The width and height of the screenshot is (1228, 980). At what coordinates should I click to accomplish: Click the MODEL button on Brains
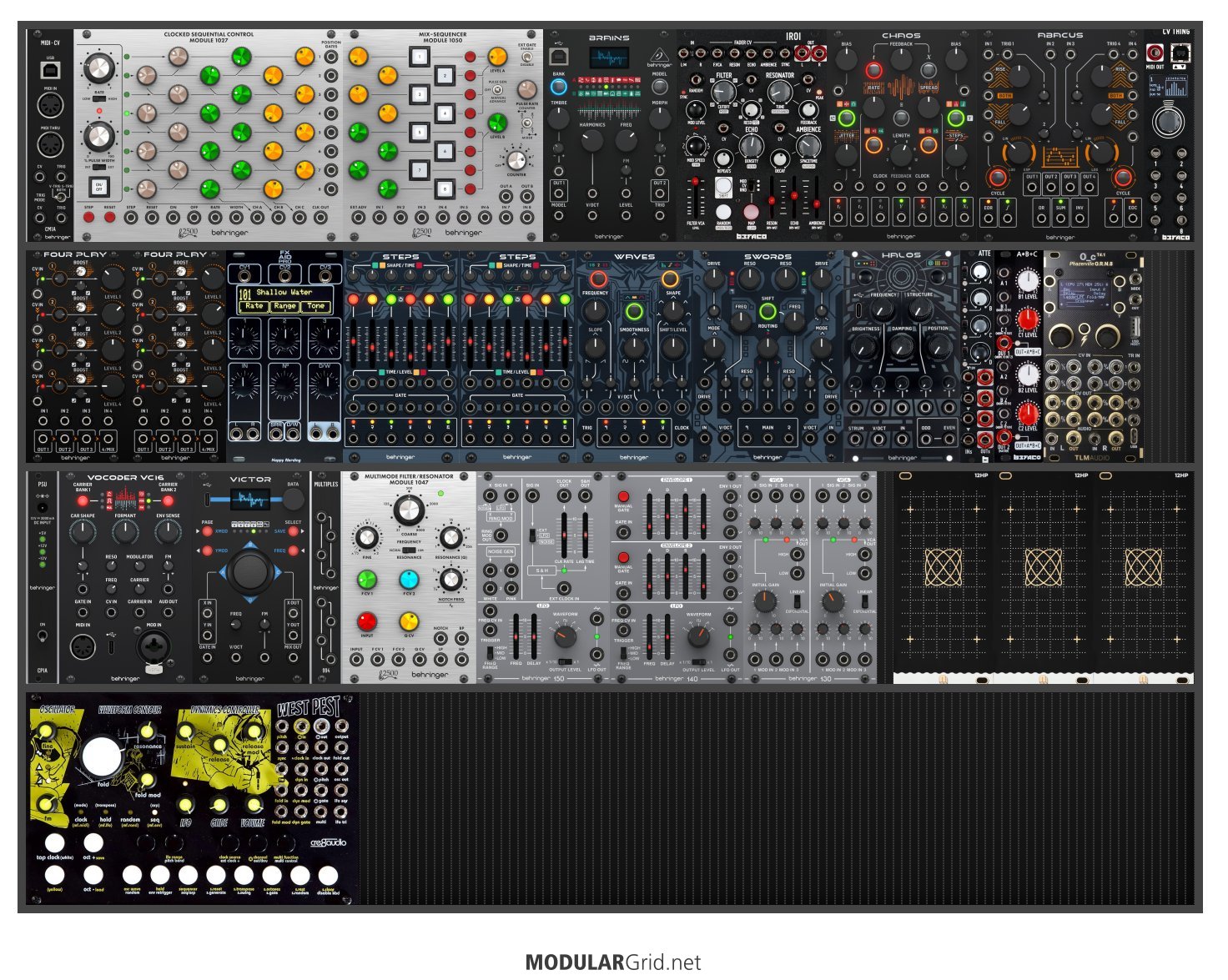pos(660,86)
